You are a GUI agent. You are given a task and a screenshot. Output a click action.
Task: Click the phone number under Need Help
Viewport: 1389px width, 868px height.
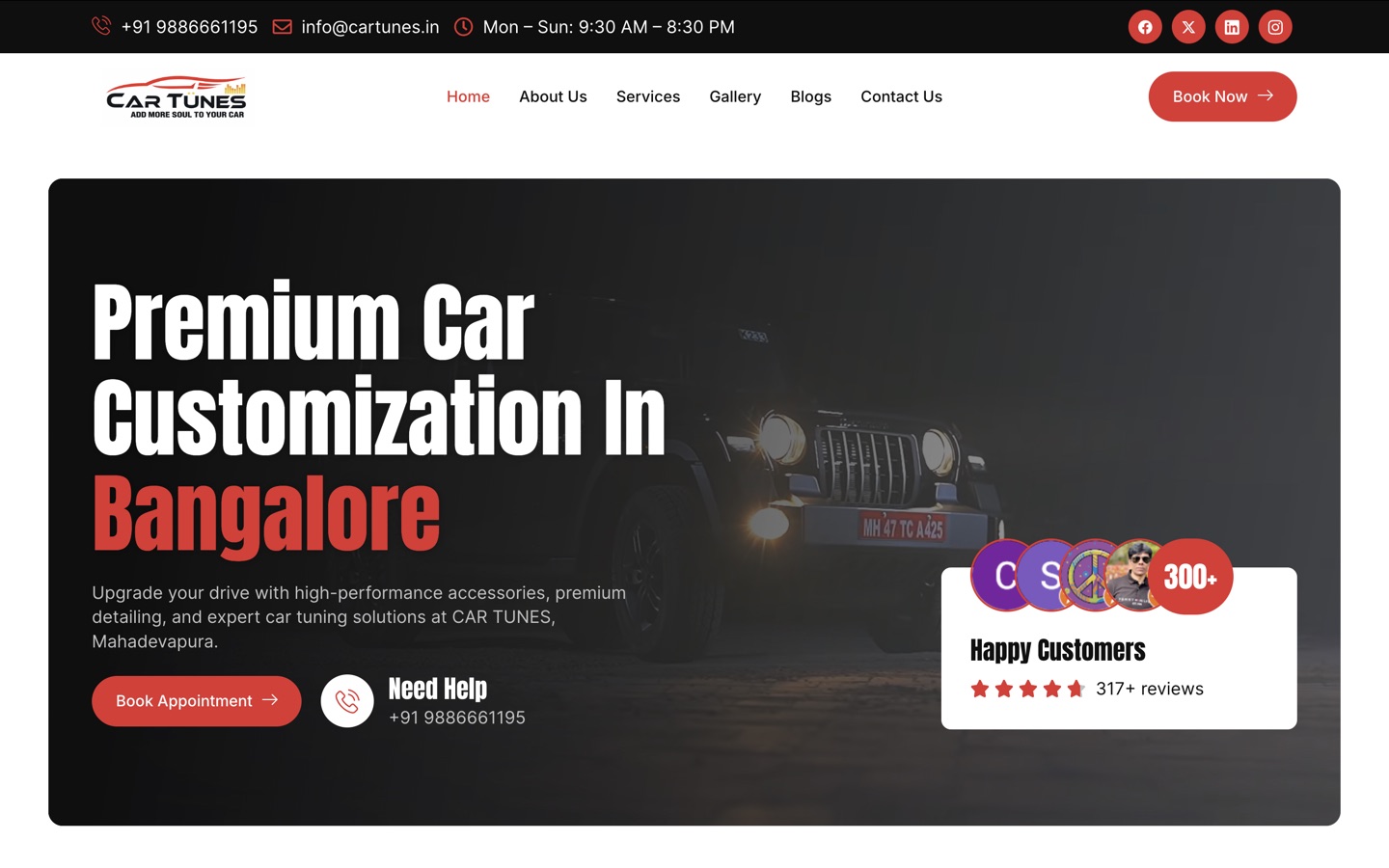pos(457,718)
